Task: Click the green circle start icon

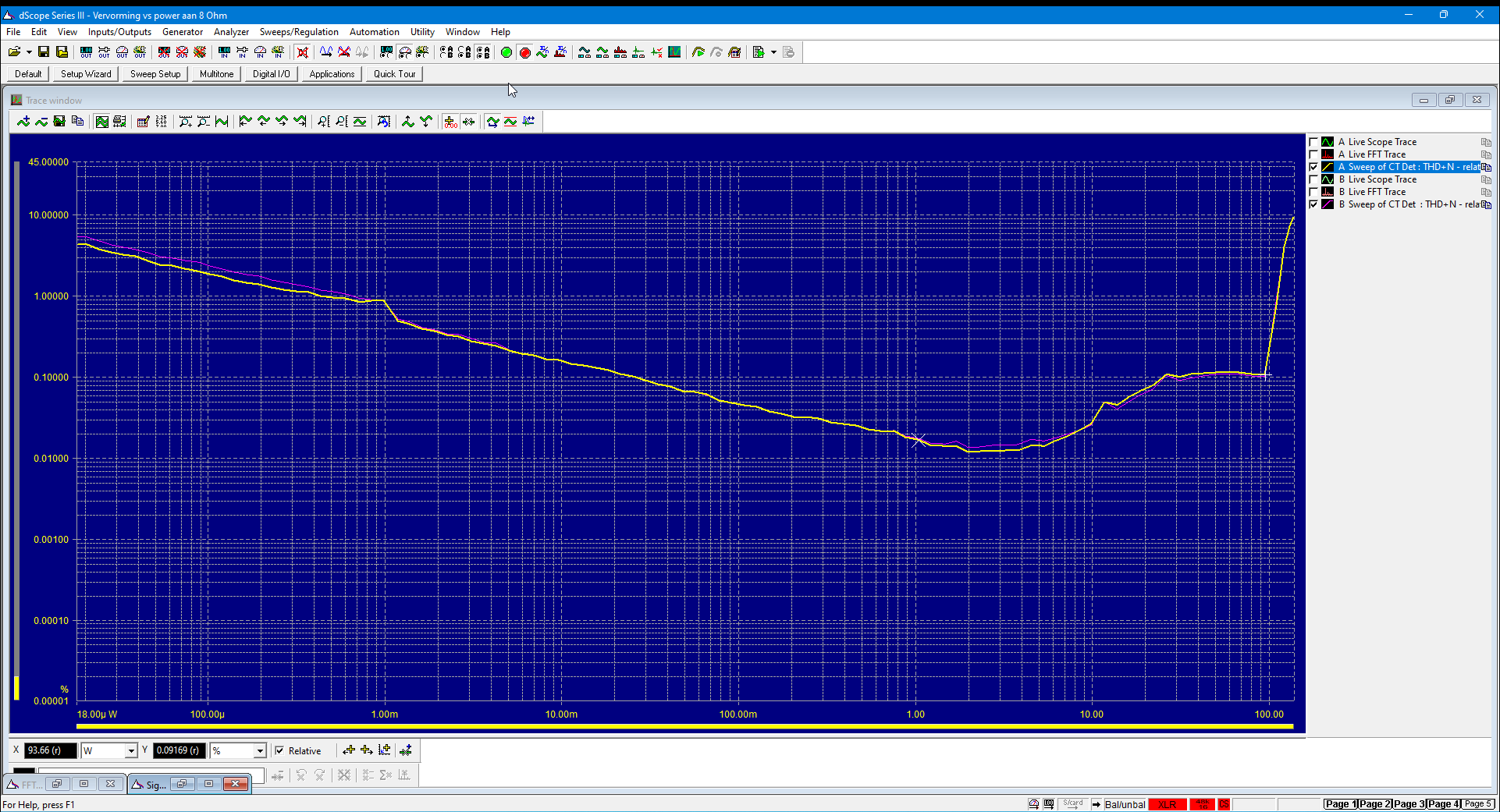Action: click(x=507, y=52)
